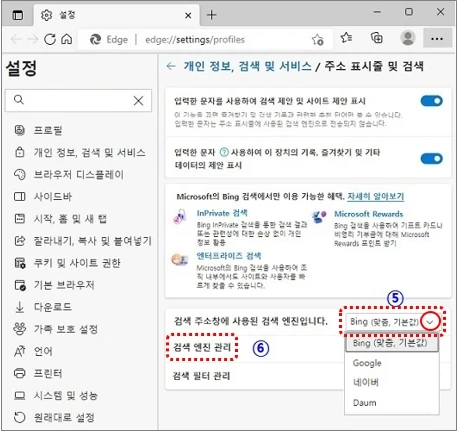Screen dimensions: 457x431
Task: Open 시작, 홈 및 새 탭 section
Action: pyautogui.click(x=61, y=219)
